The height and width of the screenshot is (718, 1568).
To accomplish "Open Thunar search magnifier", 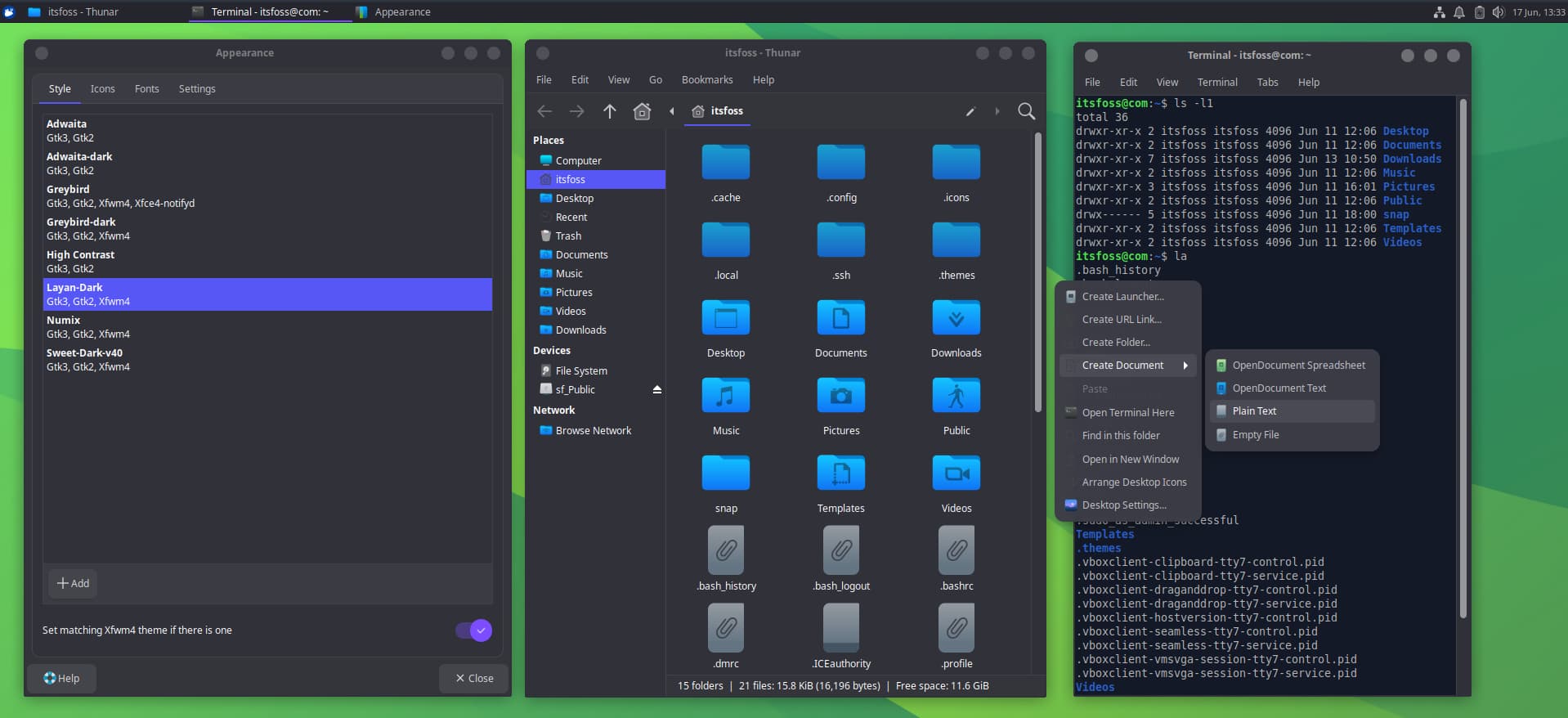I will pos(1027,111).
